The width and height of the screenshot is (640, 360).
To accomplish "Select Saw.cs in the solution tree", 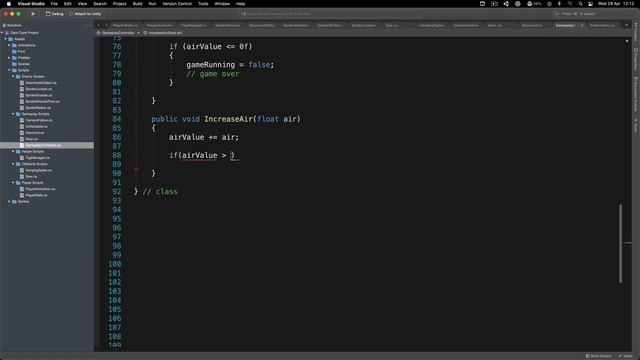I will tap(31, 177).
